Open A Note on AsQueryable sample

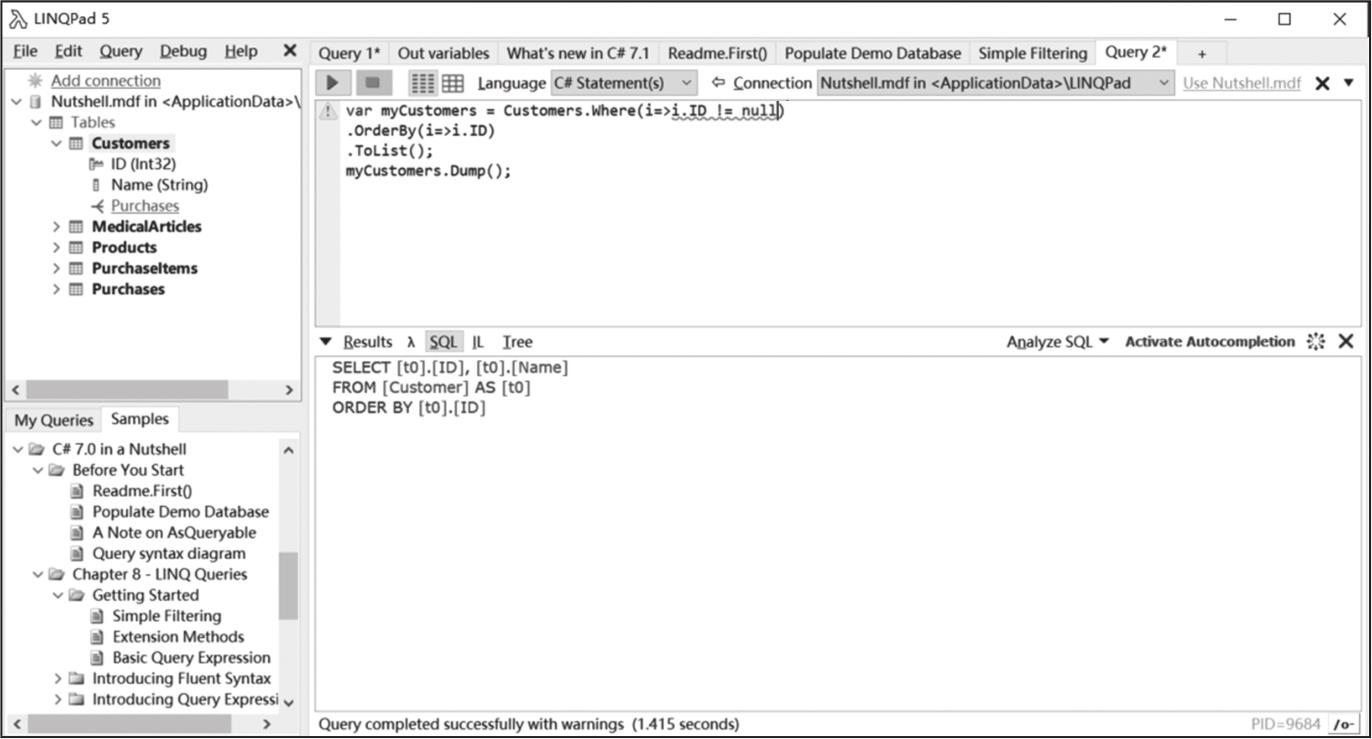174,533
